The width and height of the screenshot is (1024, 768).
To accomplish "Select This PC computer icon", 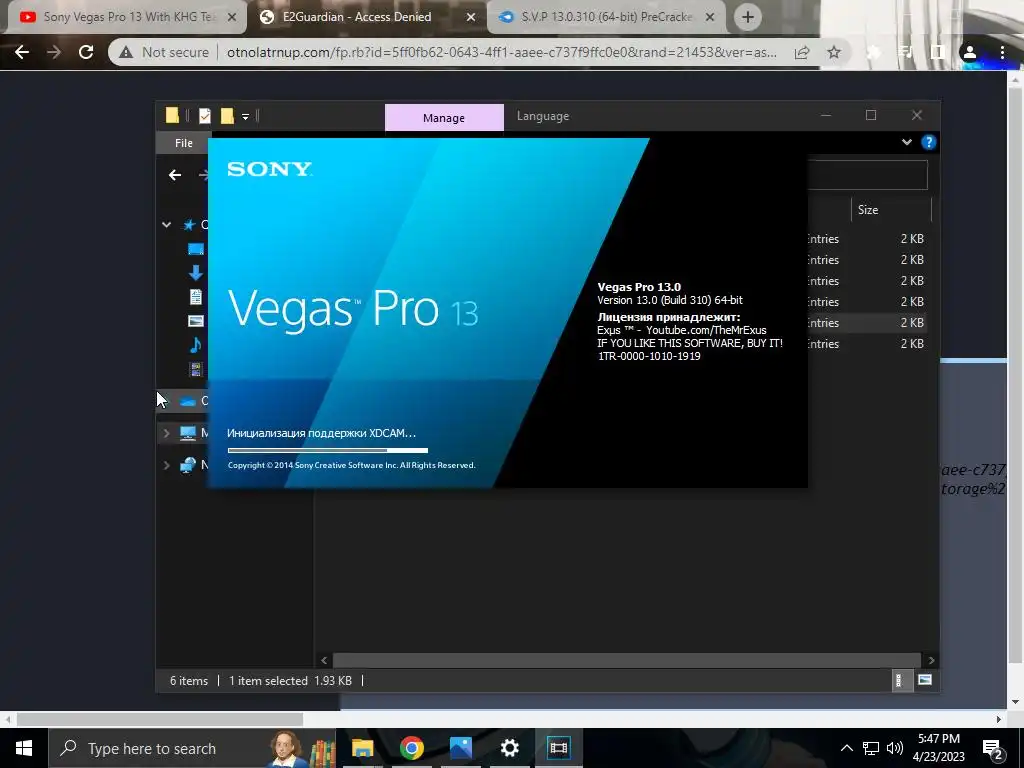I will [x=188, y=433].
